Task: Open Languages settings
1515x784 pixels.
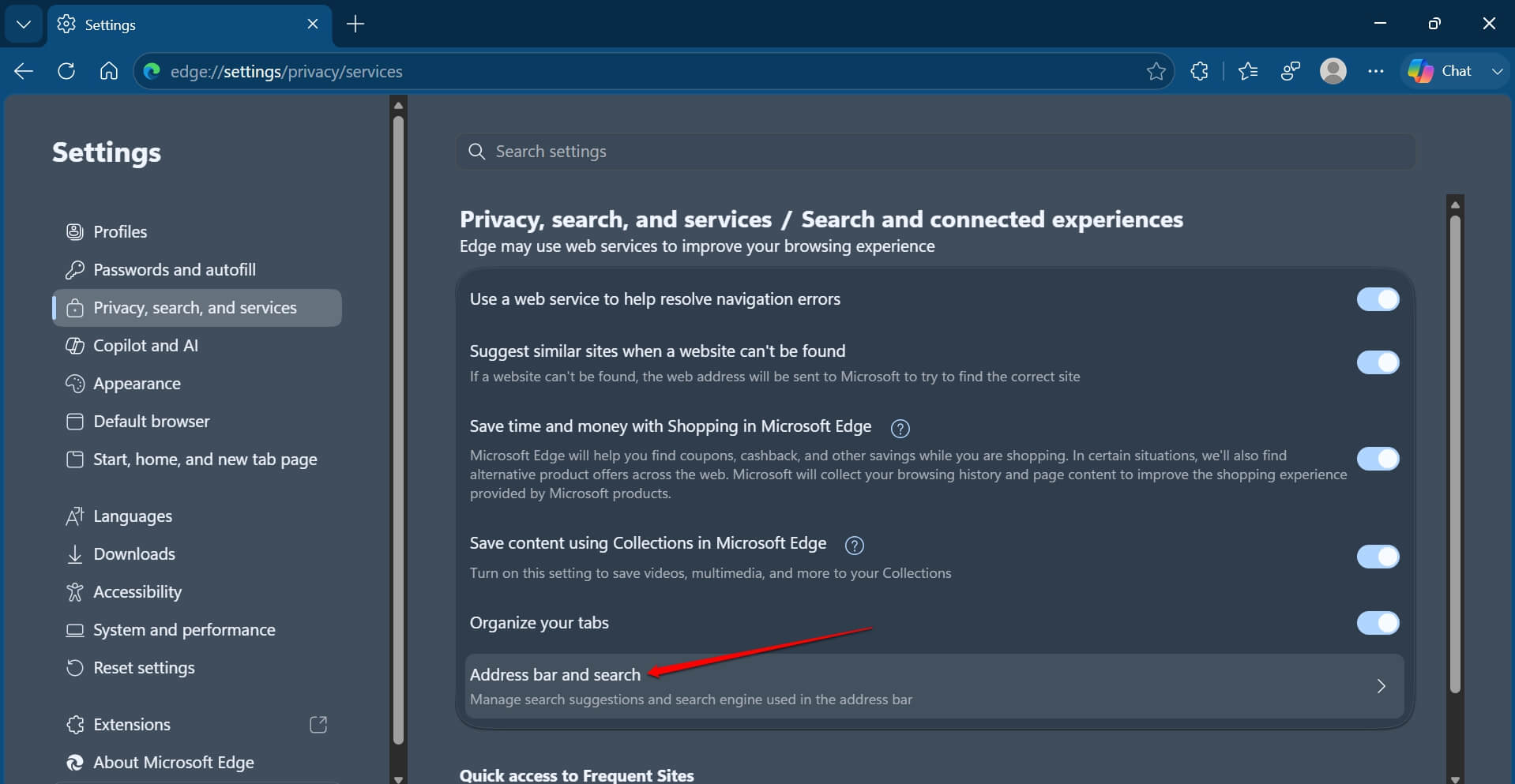Action: point(197,516)
